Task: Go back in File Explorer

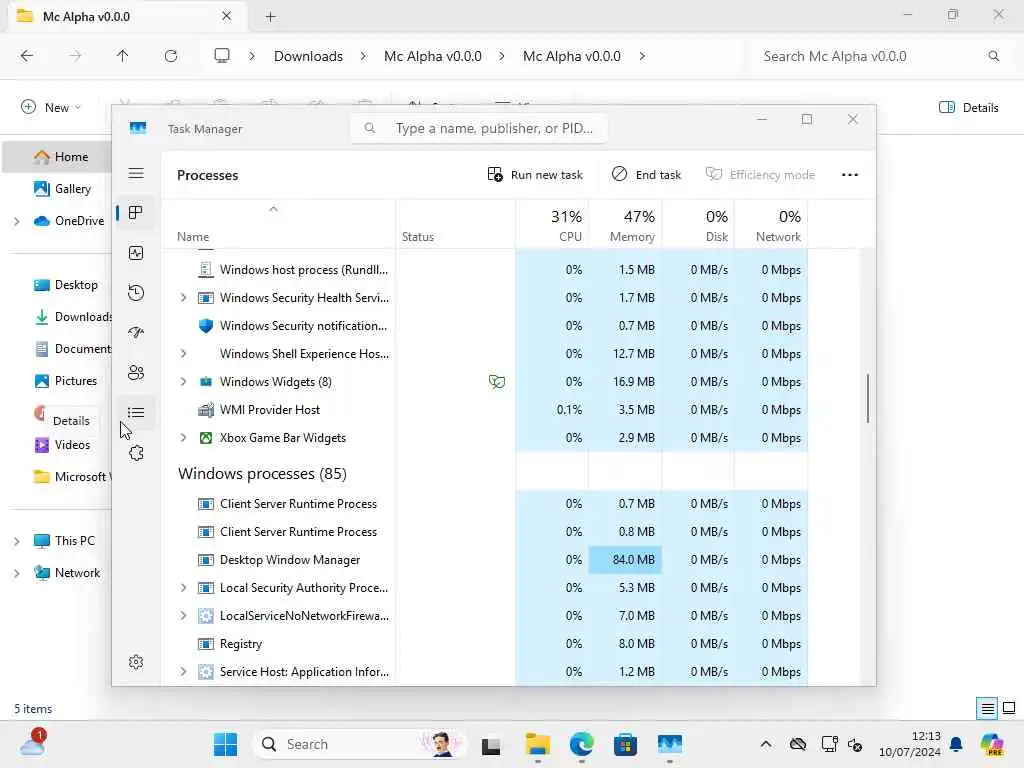Action: pyautogui.click(x=27, y=56)
